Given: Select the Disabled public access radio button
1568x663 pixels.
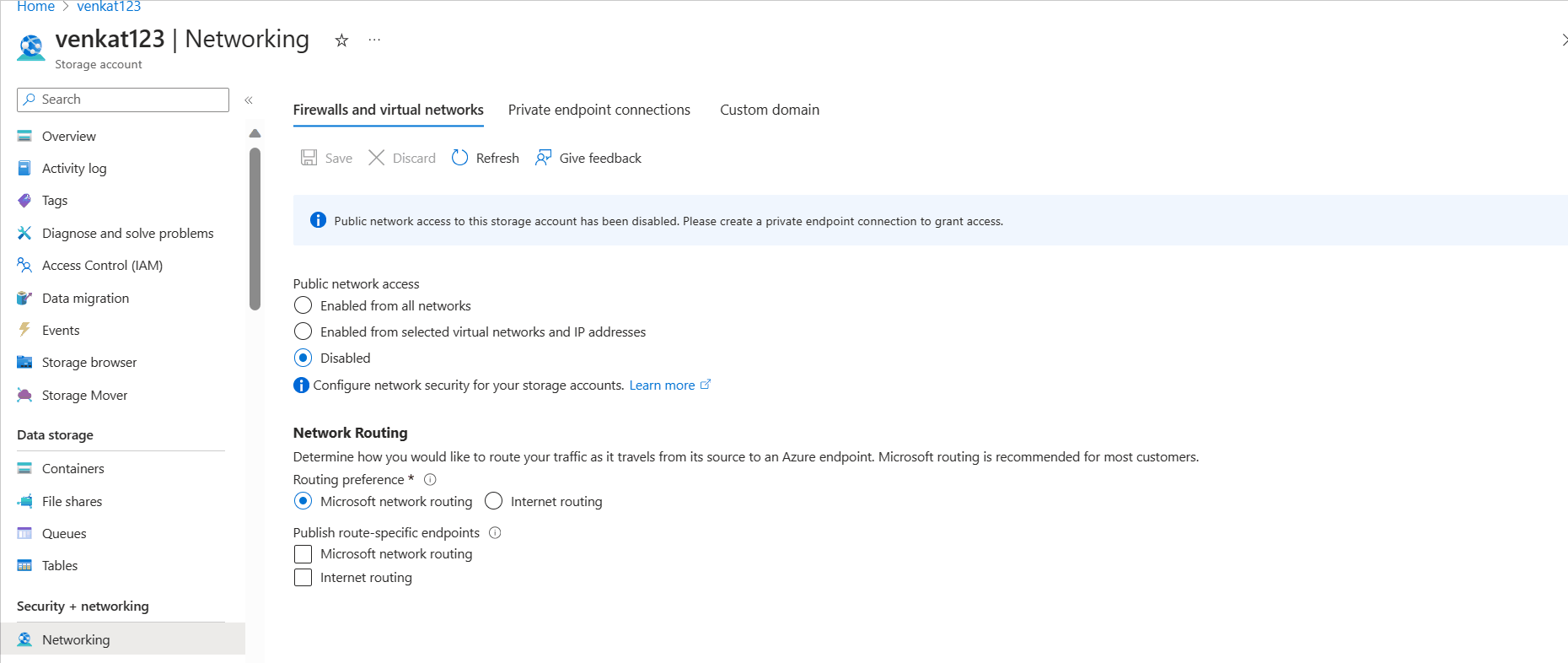Looking at the screenshot, I should 303,358.
